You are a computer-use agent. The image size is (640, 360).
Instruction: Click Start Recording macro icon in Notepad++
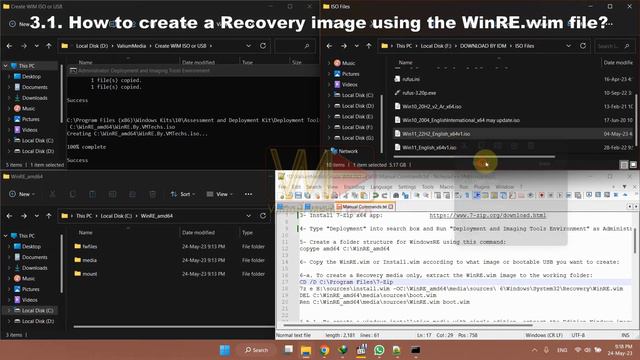[x=542, y=196]
